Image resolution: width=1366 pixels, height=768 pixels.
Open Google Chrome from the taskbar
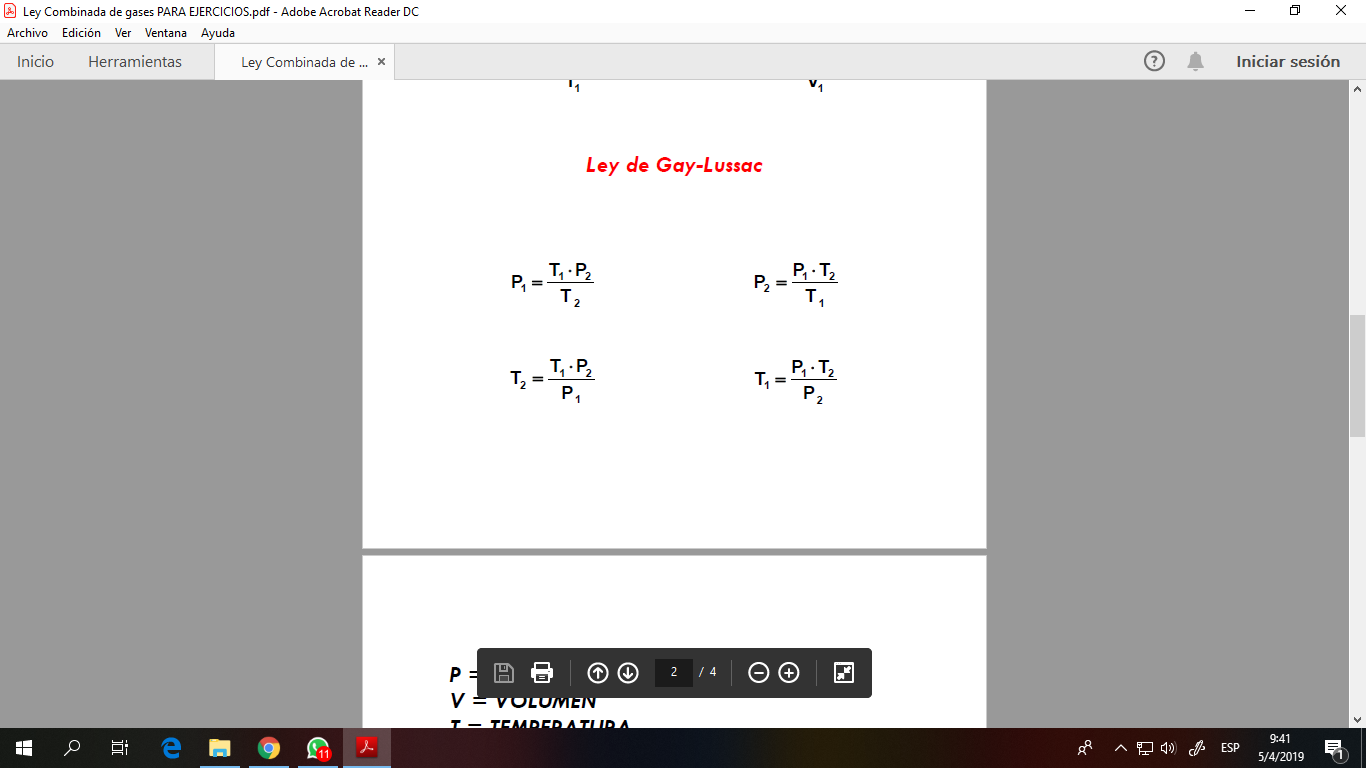coord(268,748)
